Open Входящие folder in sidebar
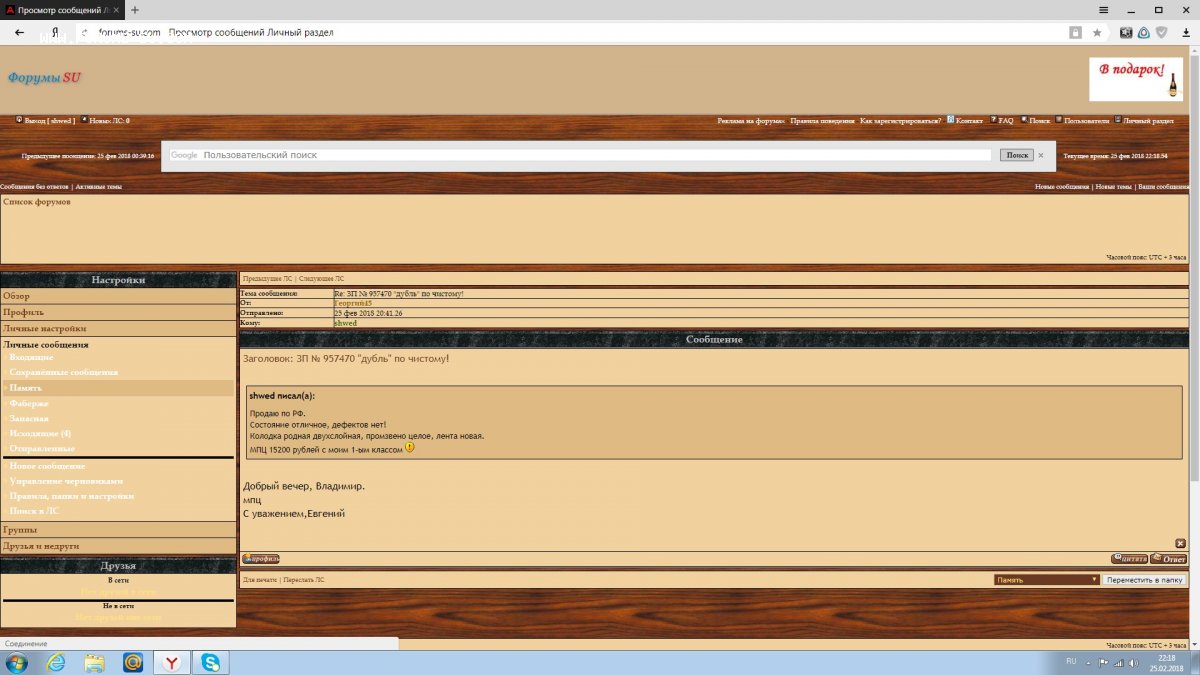The height and width of the screenshot is (675, 1200). [32, 357]
